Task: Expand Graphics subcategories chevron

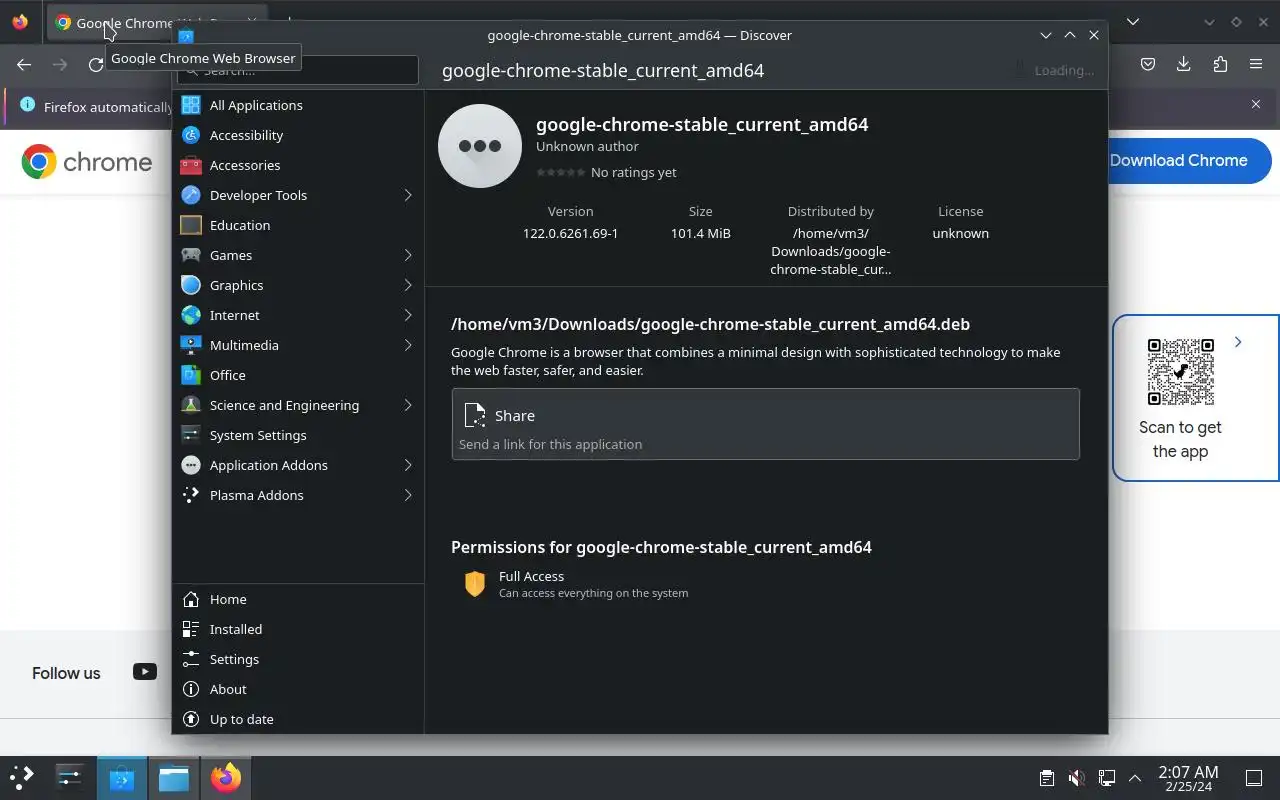Action: 408,285
